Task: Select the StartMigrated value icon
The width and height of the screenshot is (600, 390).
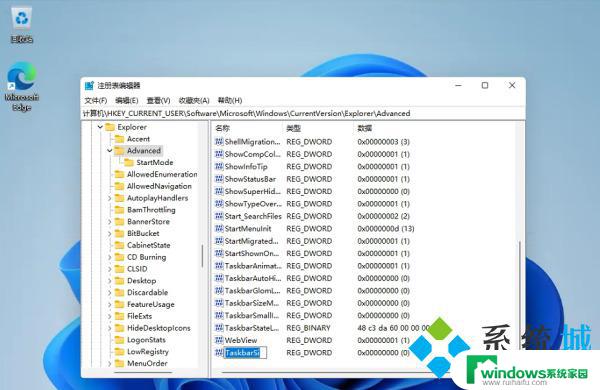Action: (219, 241)
